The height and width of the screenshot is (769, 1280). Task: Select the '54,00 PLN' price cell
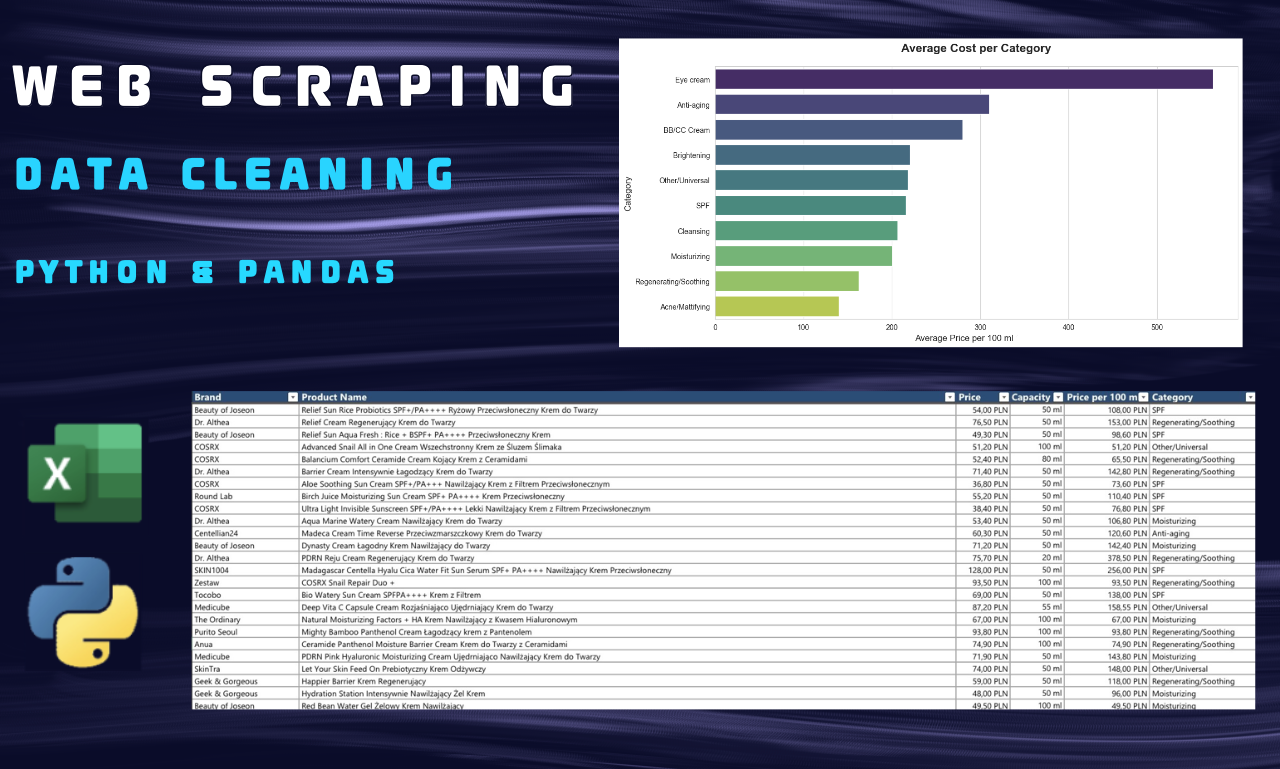tap(983, 410)
